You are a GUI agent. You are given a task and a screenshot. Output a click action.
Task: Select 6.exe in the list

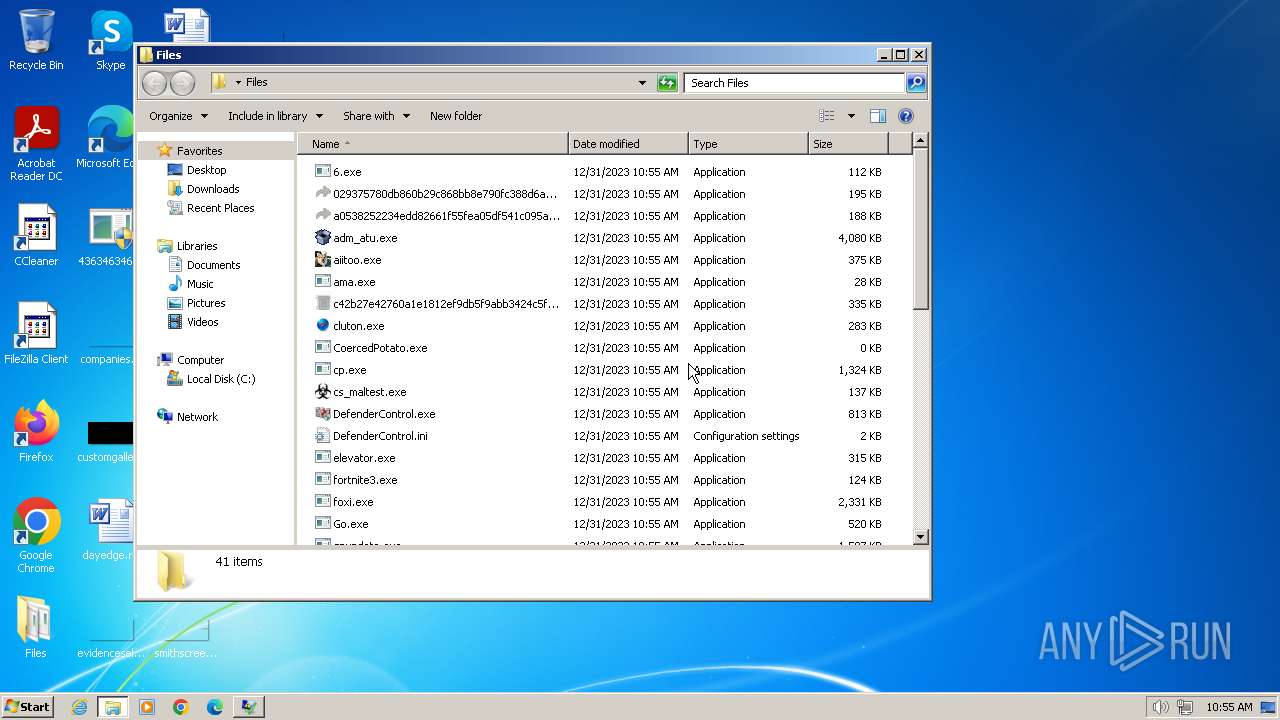[346, 172]
